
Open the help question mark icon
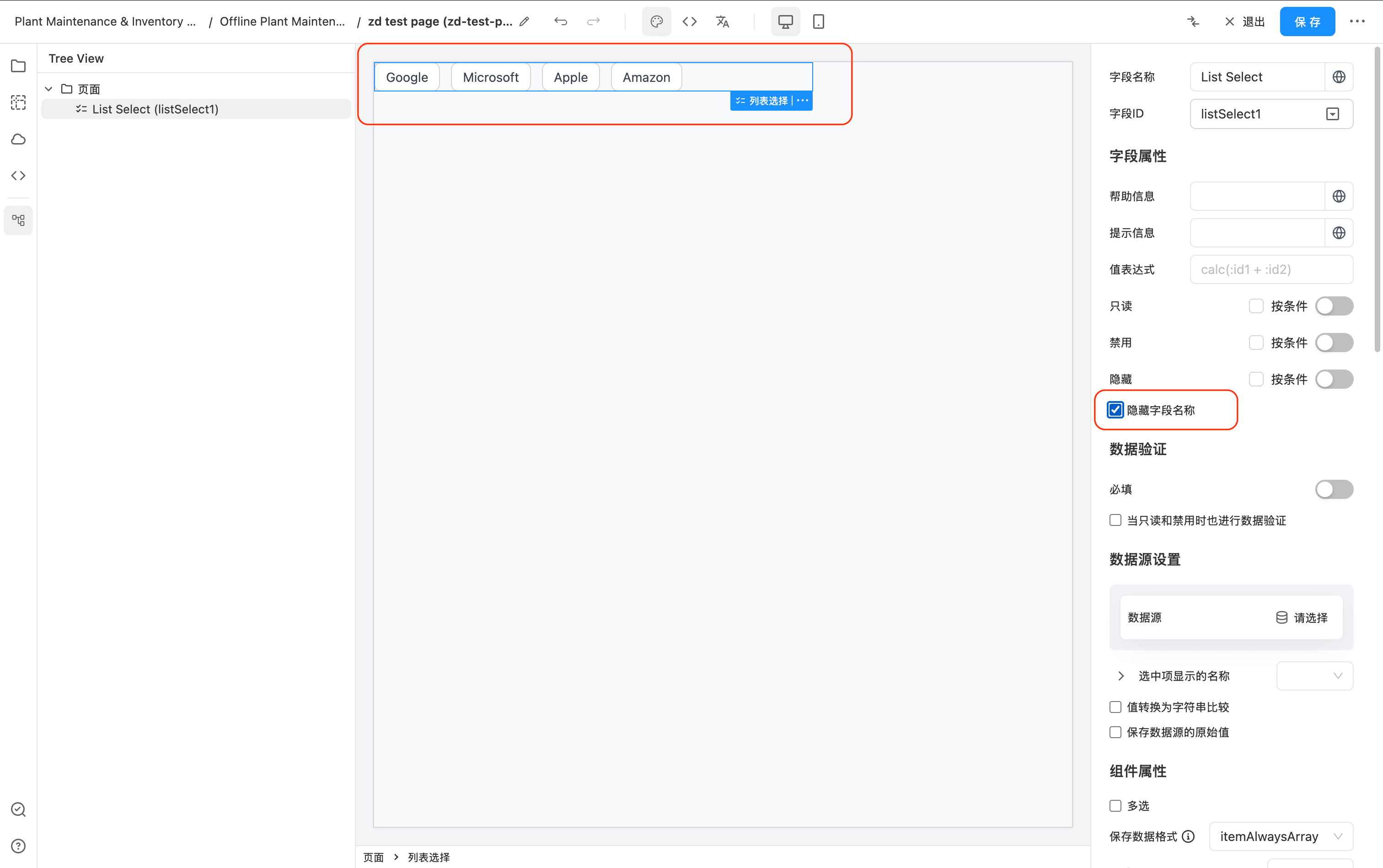18,846
